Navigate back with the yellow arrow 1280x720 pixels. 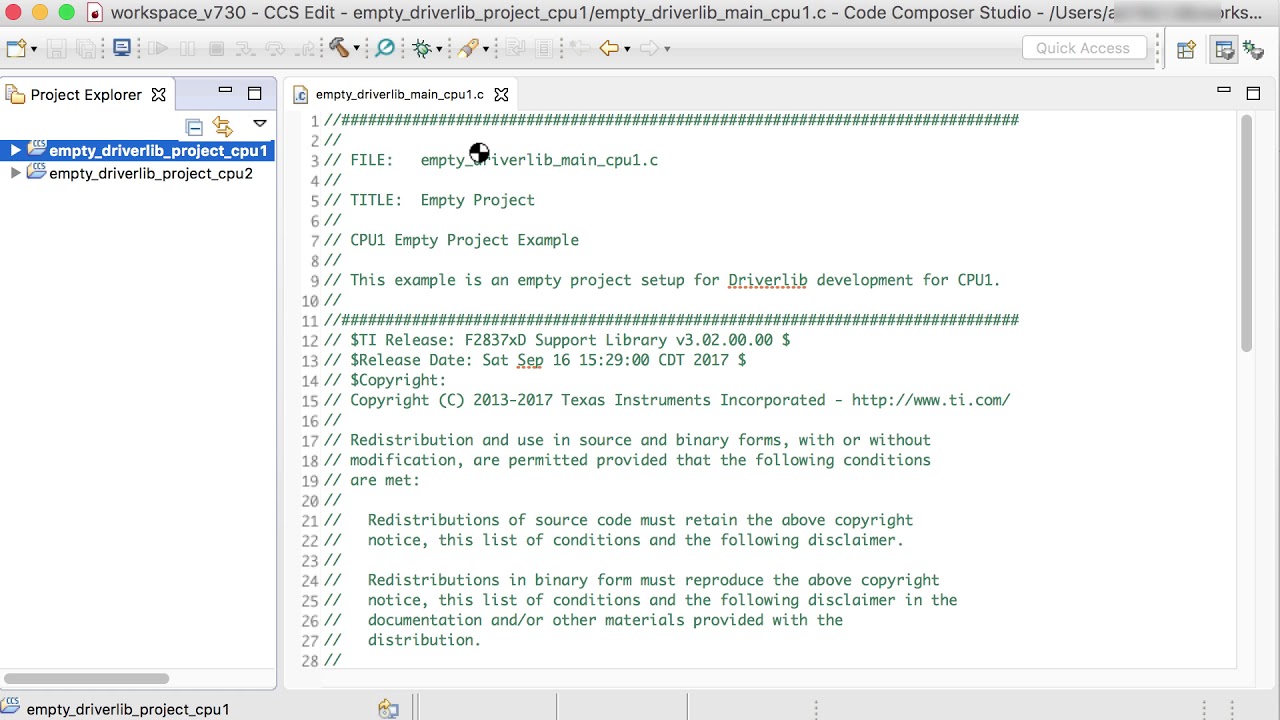[609, 48]
